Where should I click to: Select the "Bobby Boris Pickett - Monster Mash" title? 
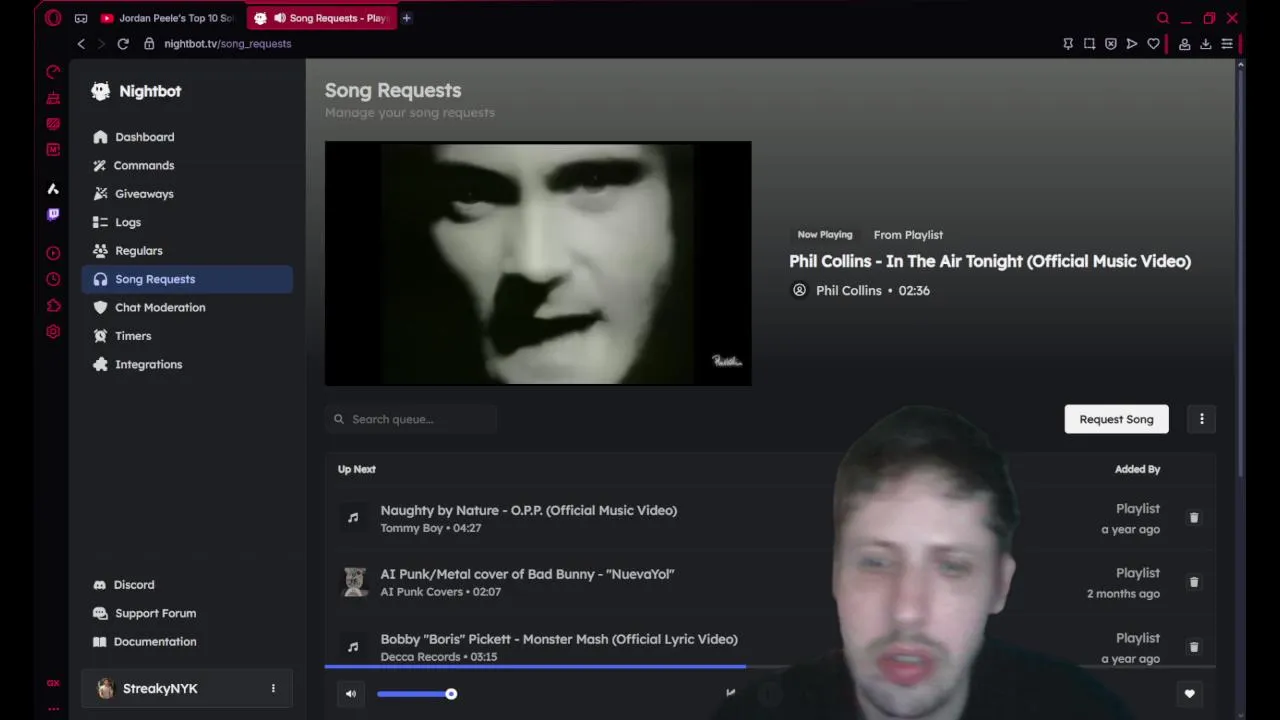pos(559,639)
